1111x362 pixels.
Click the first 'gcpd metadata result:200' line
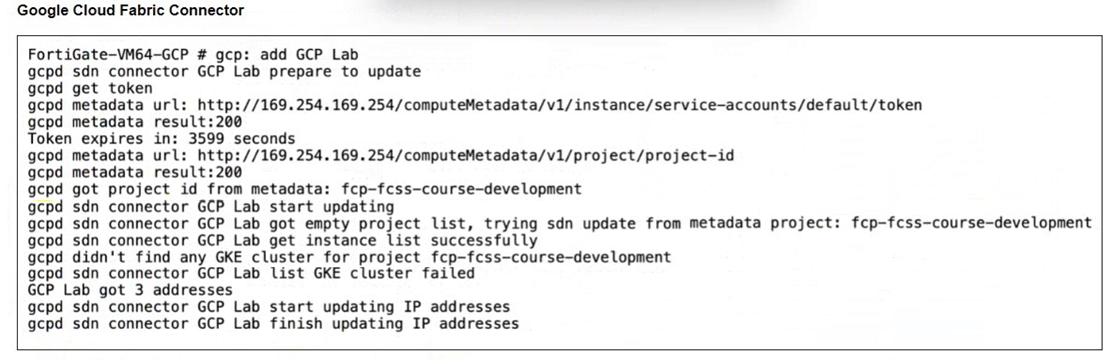click(135, 122)
